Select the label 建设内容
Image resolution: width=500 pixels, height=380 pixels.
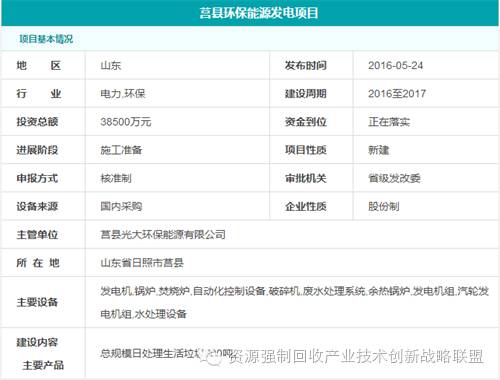pos(37,342)
